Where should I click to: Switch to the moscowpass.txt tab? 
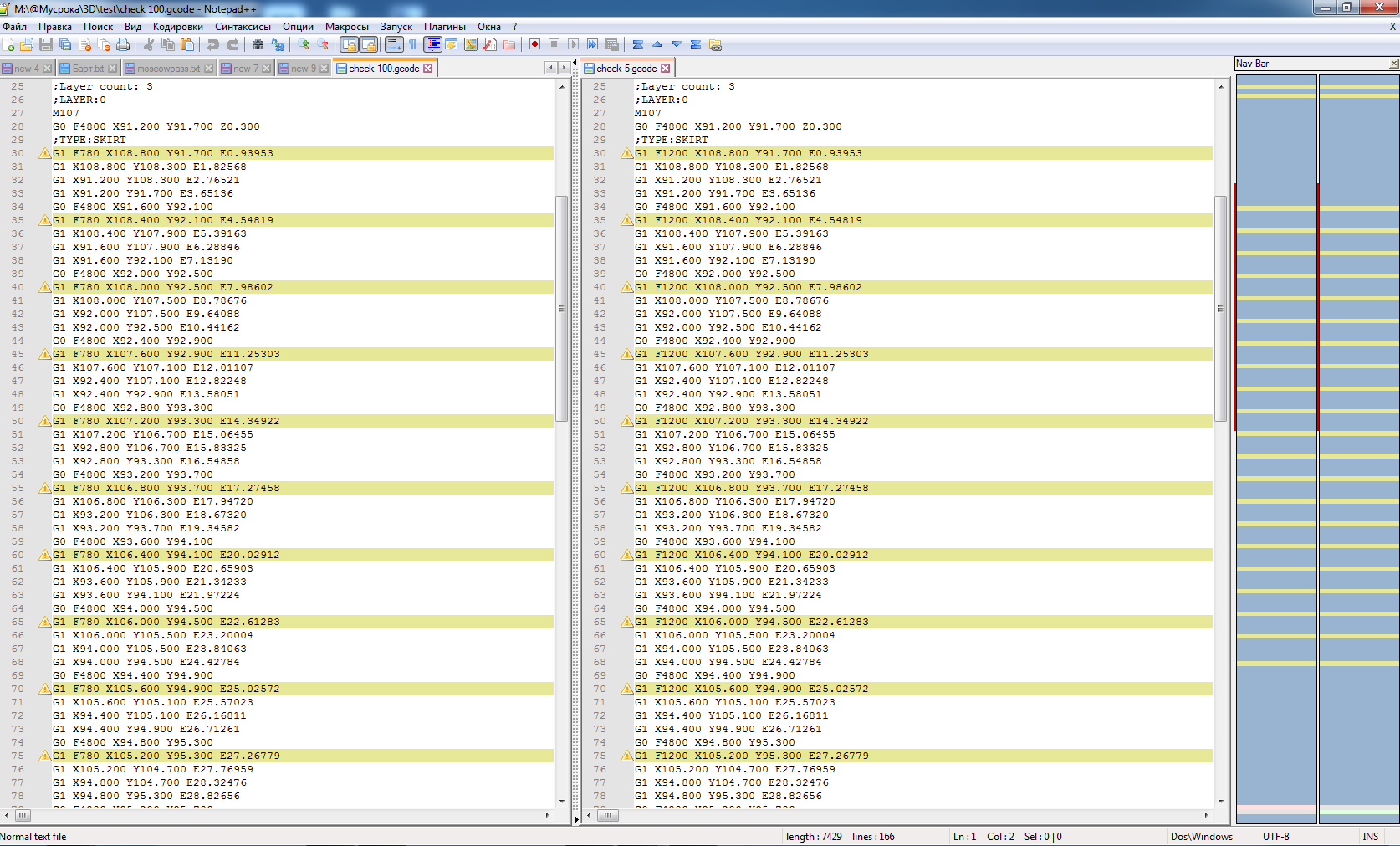coord(167,69)
